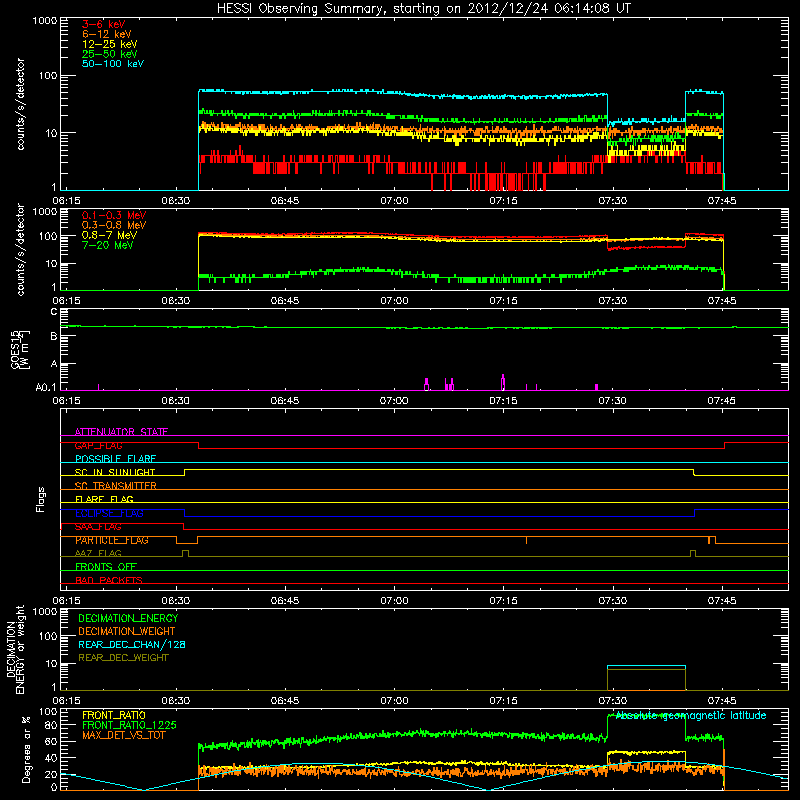Select the FLARE_FLAG label
The width and height of the screenshot is (800, 800).
[x=104, y=499]
